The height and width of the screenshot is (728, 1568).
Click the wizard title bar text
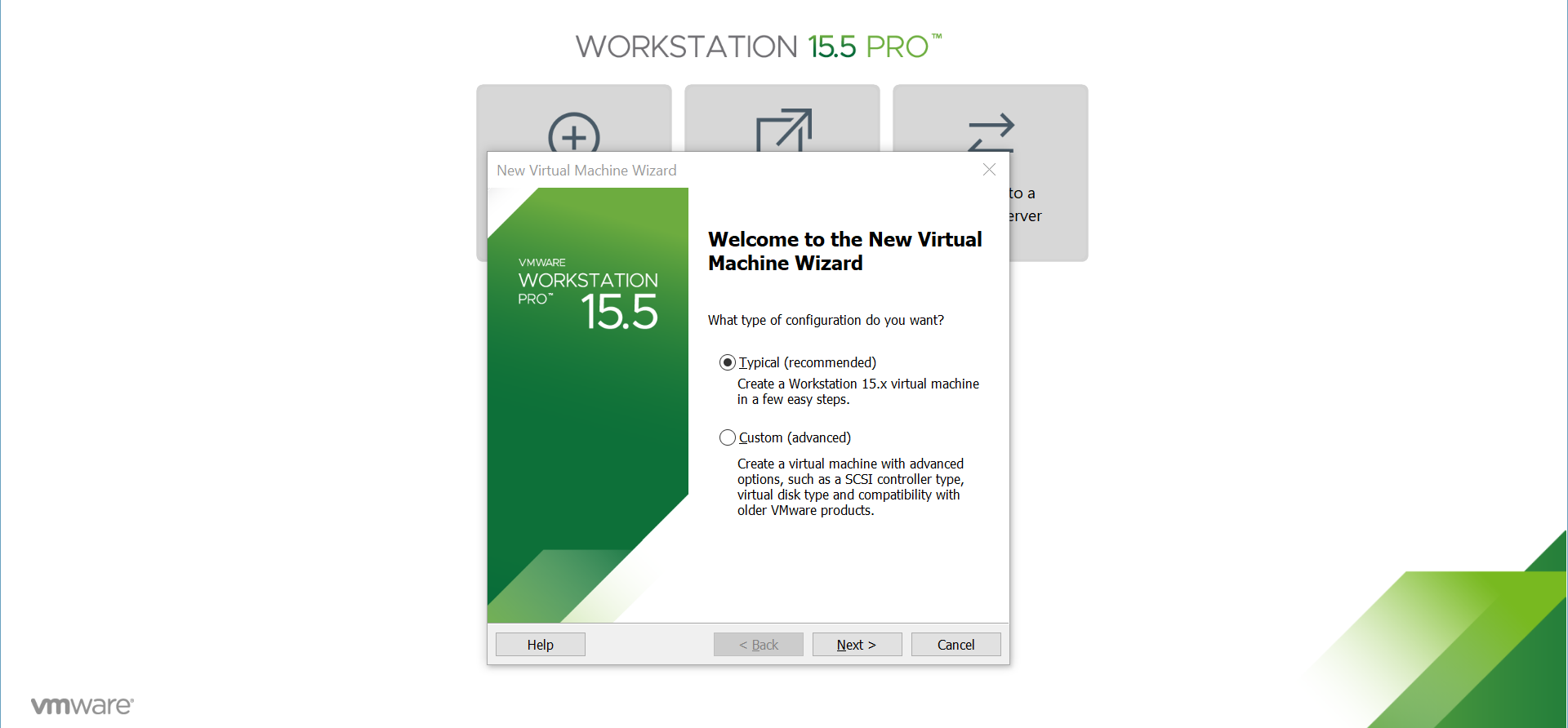click(x=586, y=171)
